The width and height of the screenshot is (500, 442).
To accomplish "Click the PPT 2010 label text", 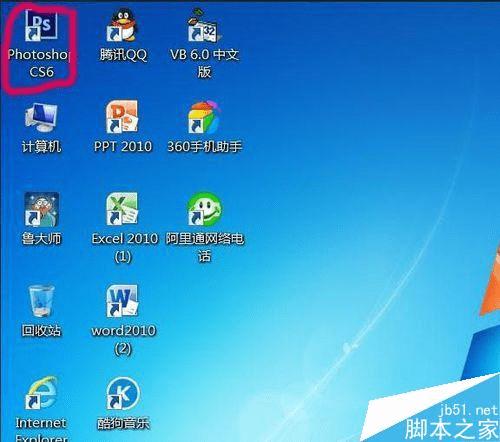I will point(123,147).
